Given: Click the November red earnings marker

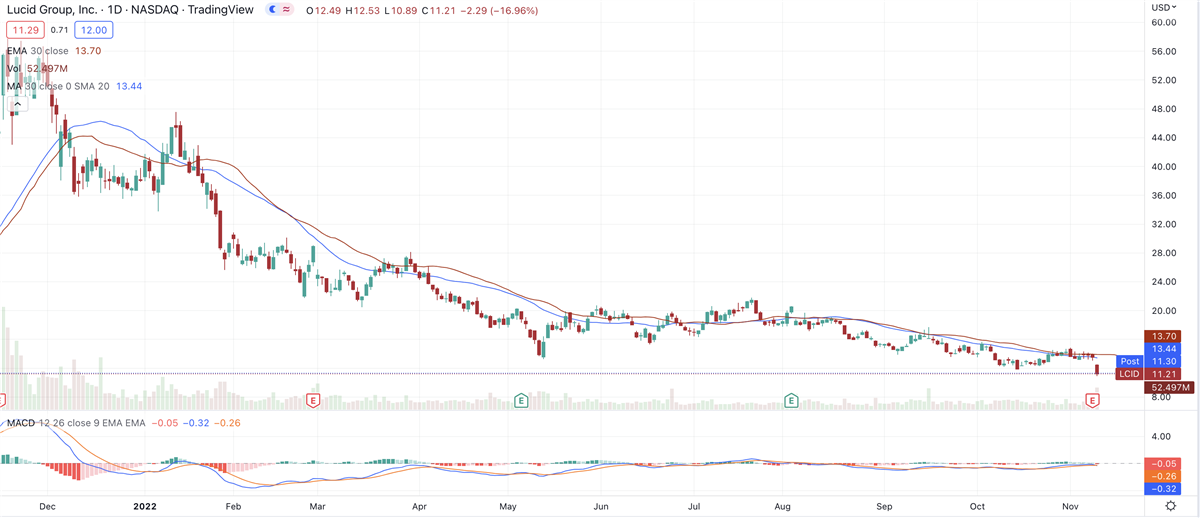Looking at the screenshot, I should point(1093,400).
